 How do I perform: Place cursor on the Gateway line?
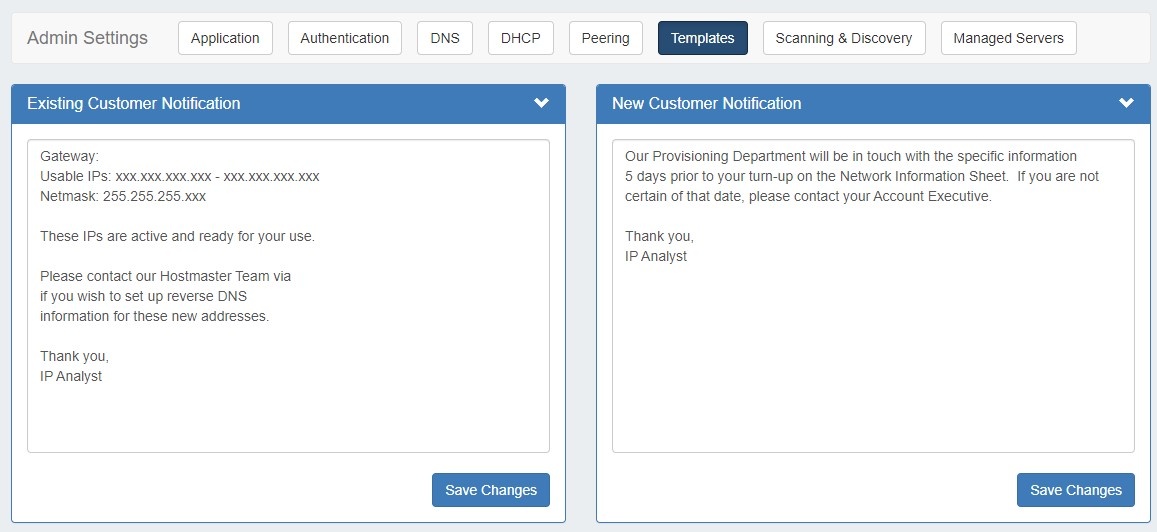[70, 156]
